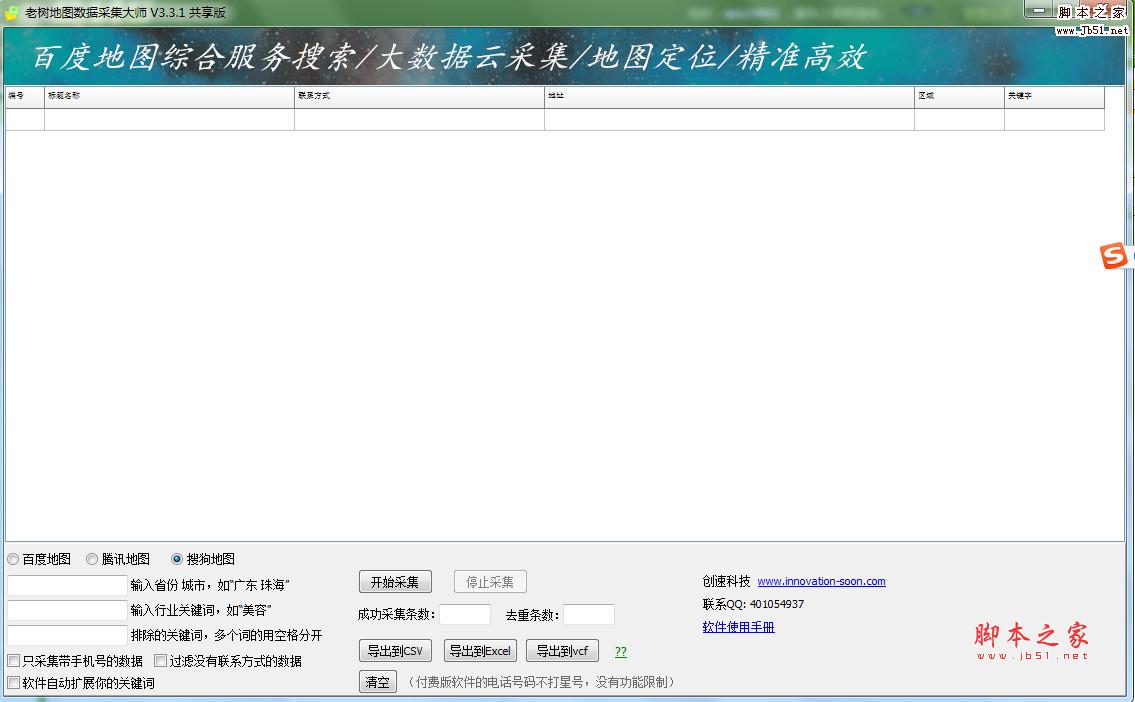The image size is (1135, 702).
Task: Focus the province and city input field
Action: point(67,585)
